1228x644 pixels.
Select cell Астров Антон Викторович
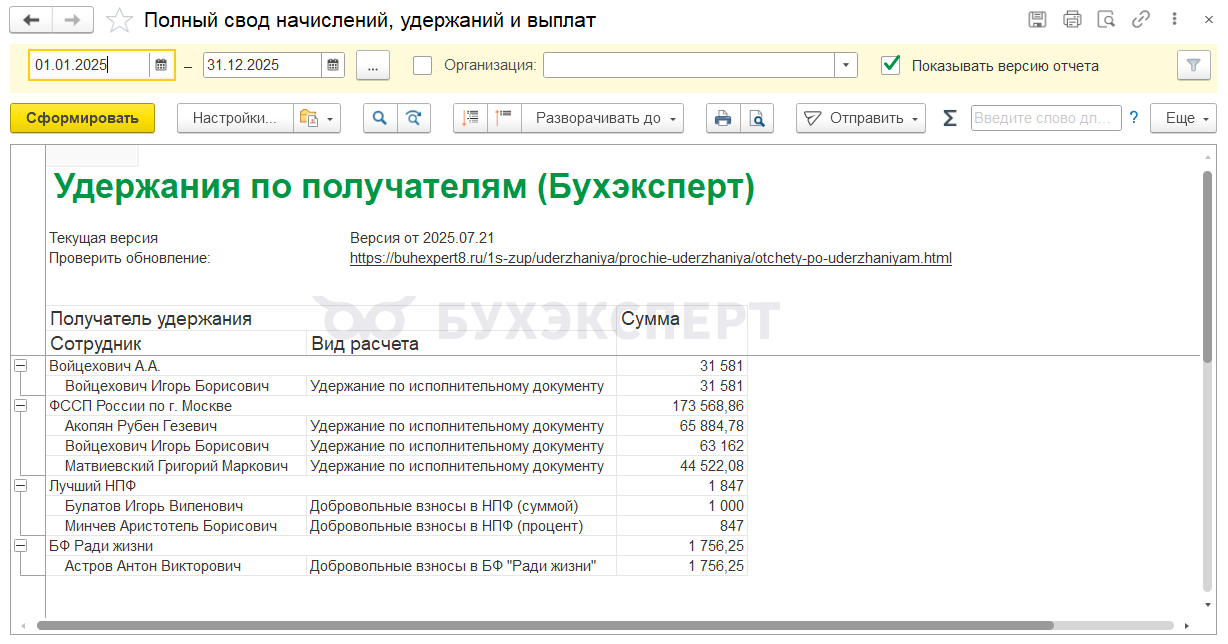(x=176, y=566)
